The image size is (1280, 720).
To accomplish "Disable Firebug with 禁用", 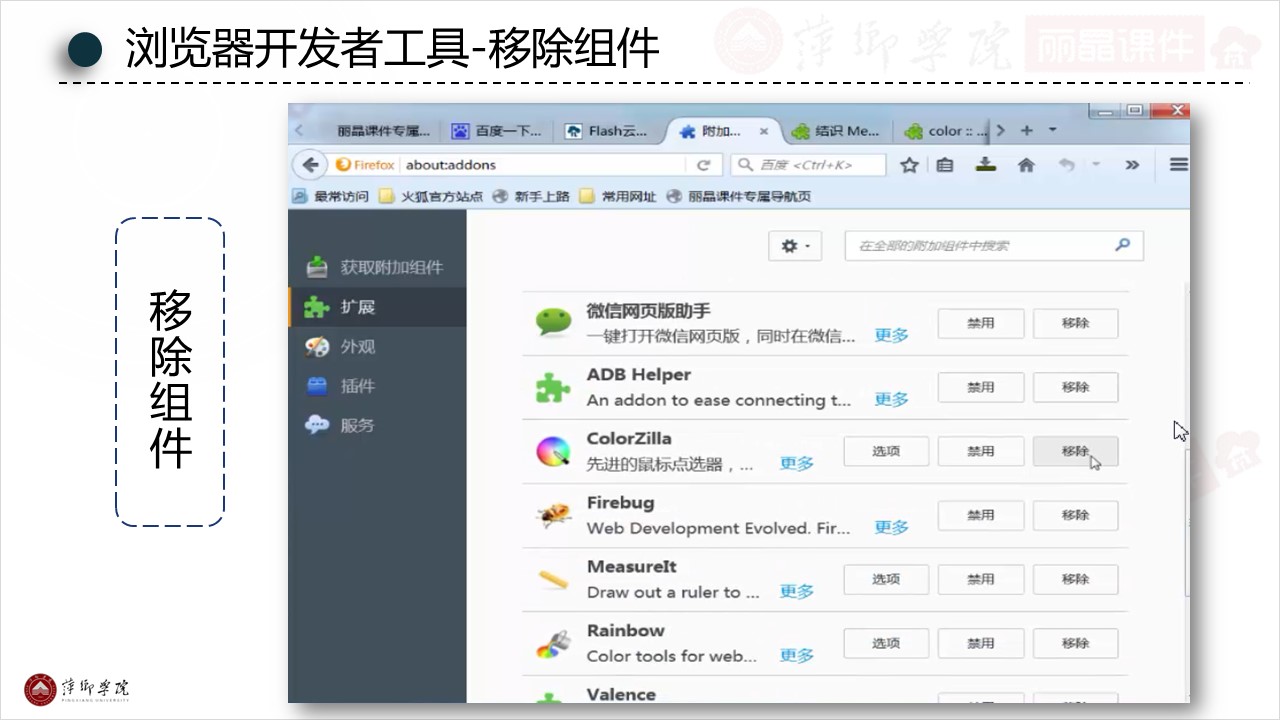I will pos(981,515).
